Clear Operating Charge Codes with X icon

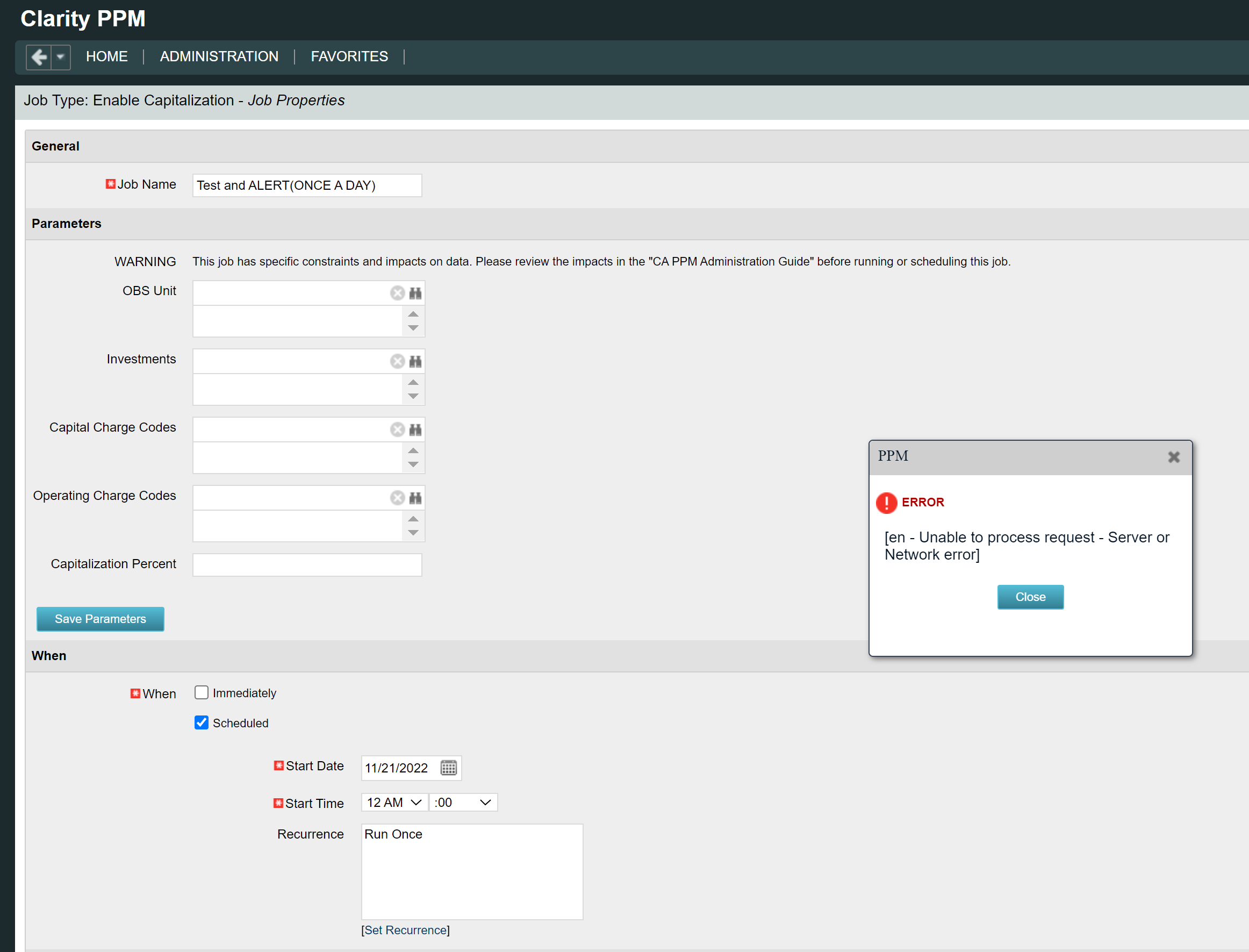[x=397, y=498]
